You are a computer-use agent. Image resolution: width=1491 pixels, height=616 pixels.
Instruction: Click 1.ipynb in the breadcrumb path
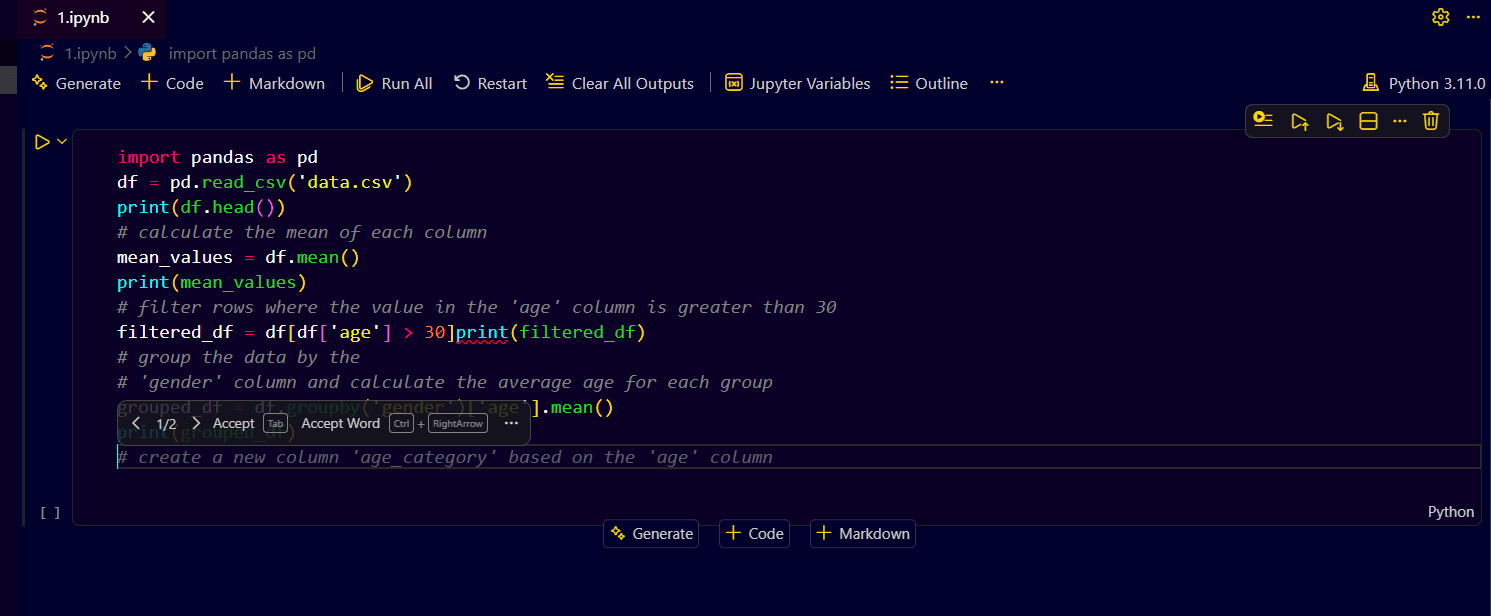click(90, 53)
